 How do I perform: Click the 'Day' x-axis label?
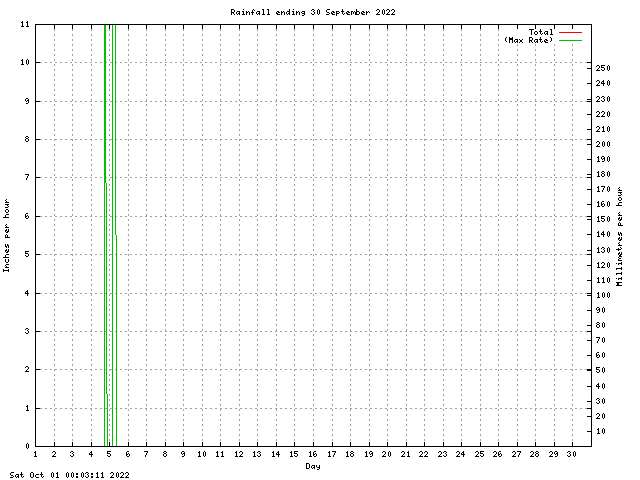tap(313, 466)
